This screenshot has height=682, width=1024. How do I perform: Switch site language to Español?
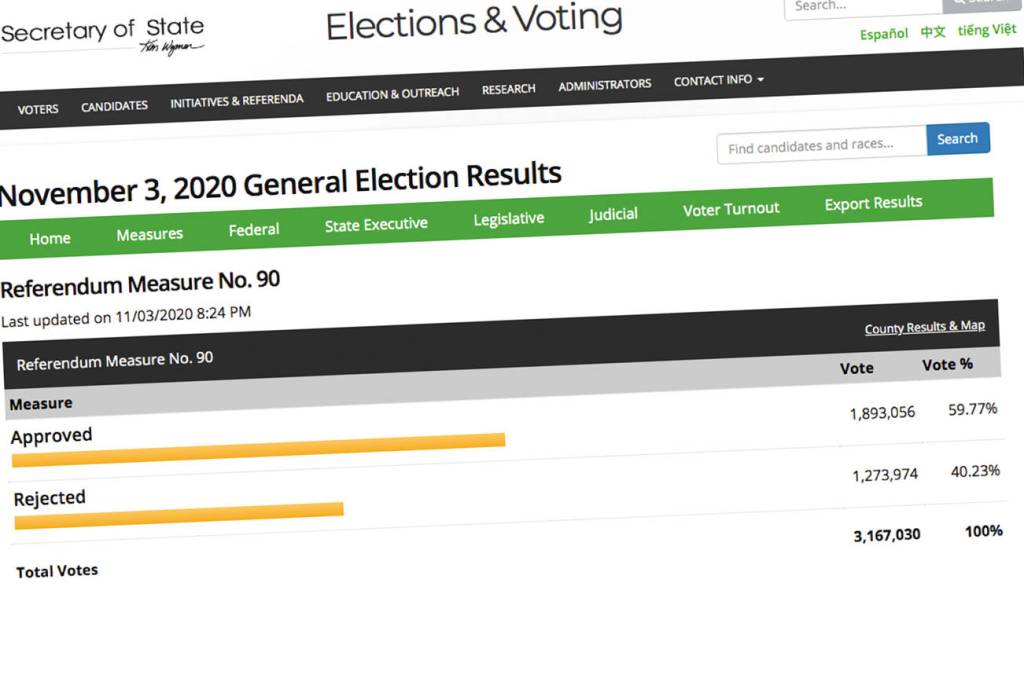[883, 34]
